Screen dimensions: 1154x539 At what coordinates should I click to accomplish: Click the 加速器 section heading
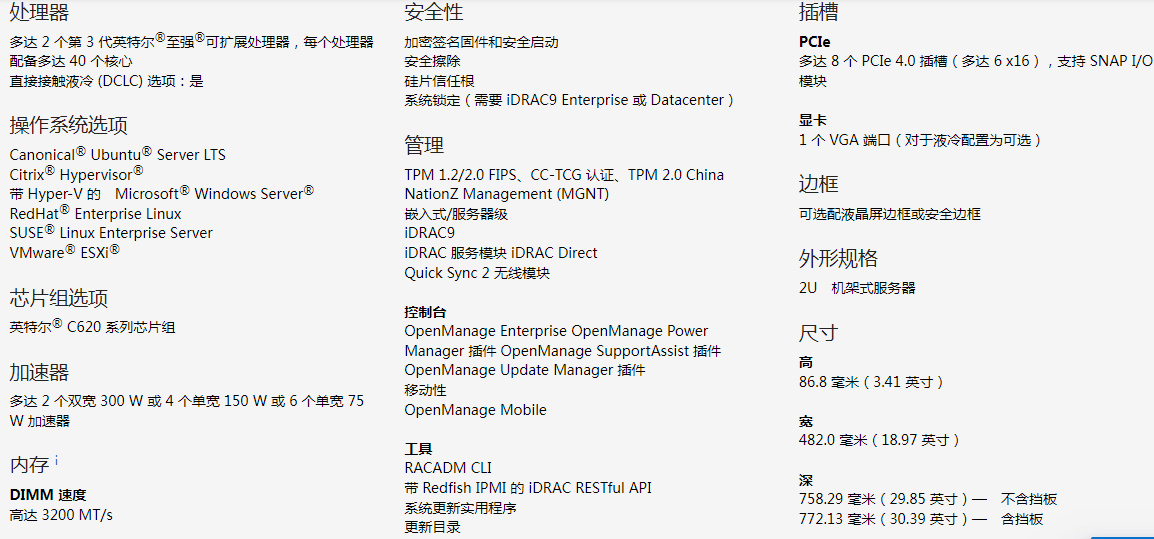coord(39,373)
